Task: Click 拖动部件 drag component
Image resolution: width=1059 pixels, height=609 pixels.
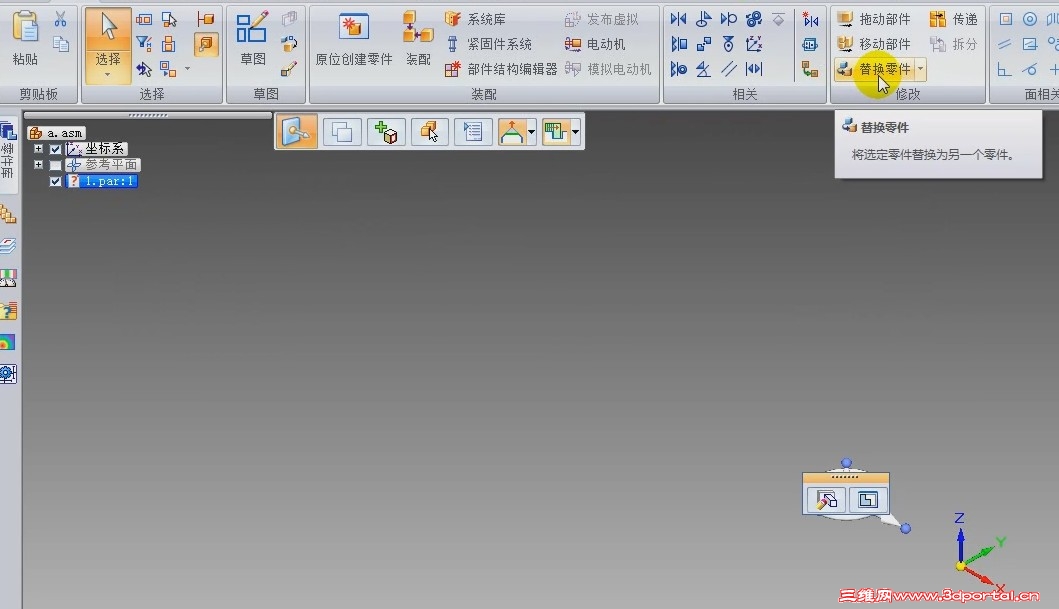Action: point(873,20)
